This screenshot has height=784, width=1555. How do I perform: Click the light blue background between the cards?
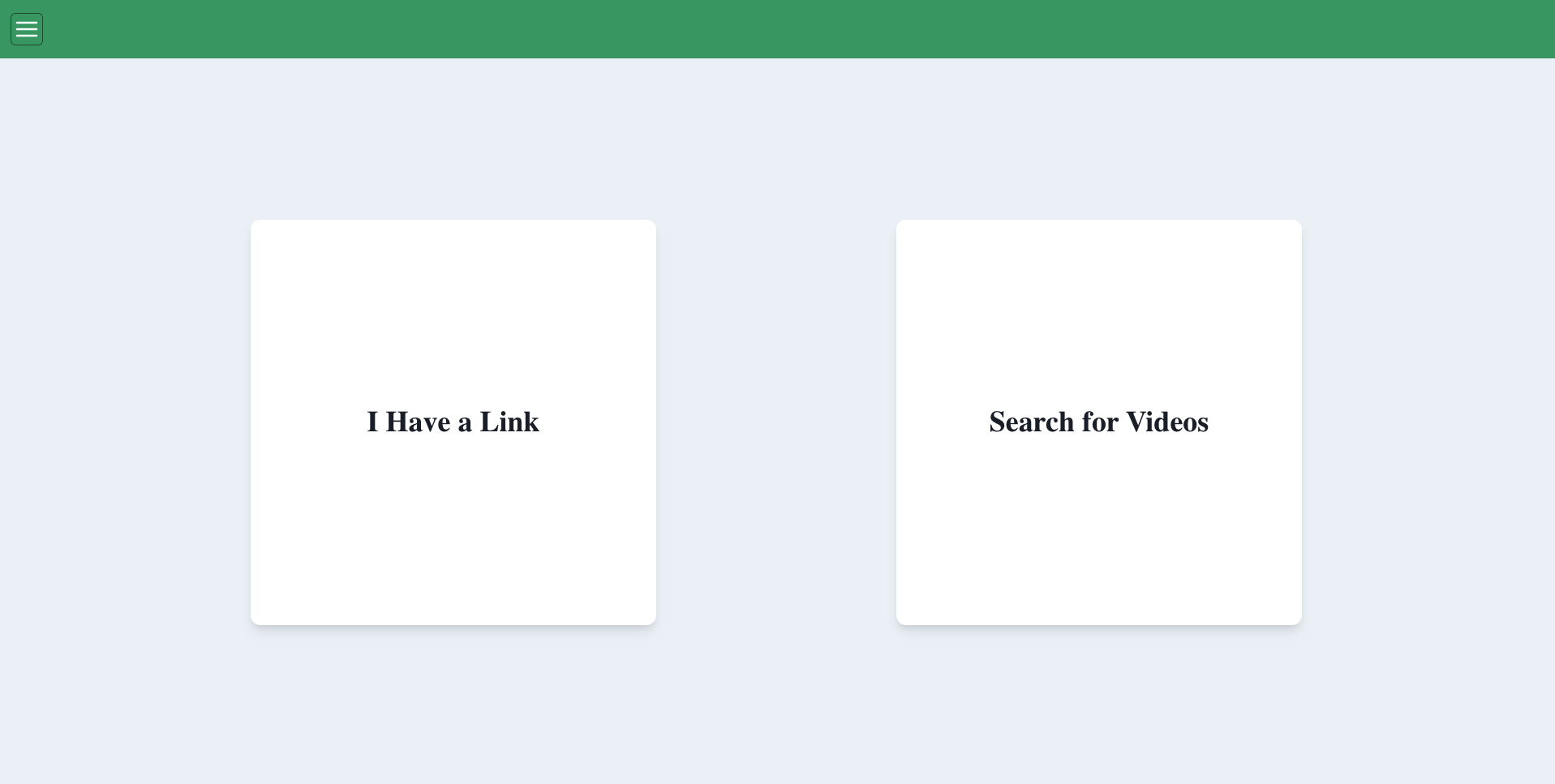click(x=776, y=422)
